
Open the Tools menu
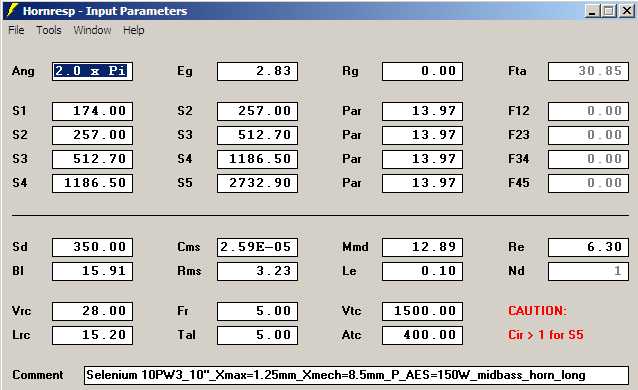pyautogui.click(x=49, y=30)
